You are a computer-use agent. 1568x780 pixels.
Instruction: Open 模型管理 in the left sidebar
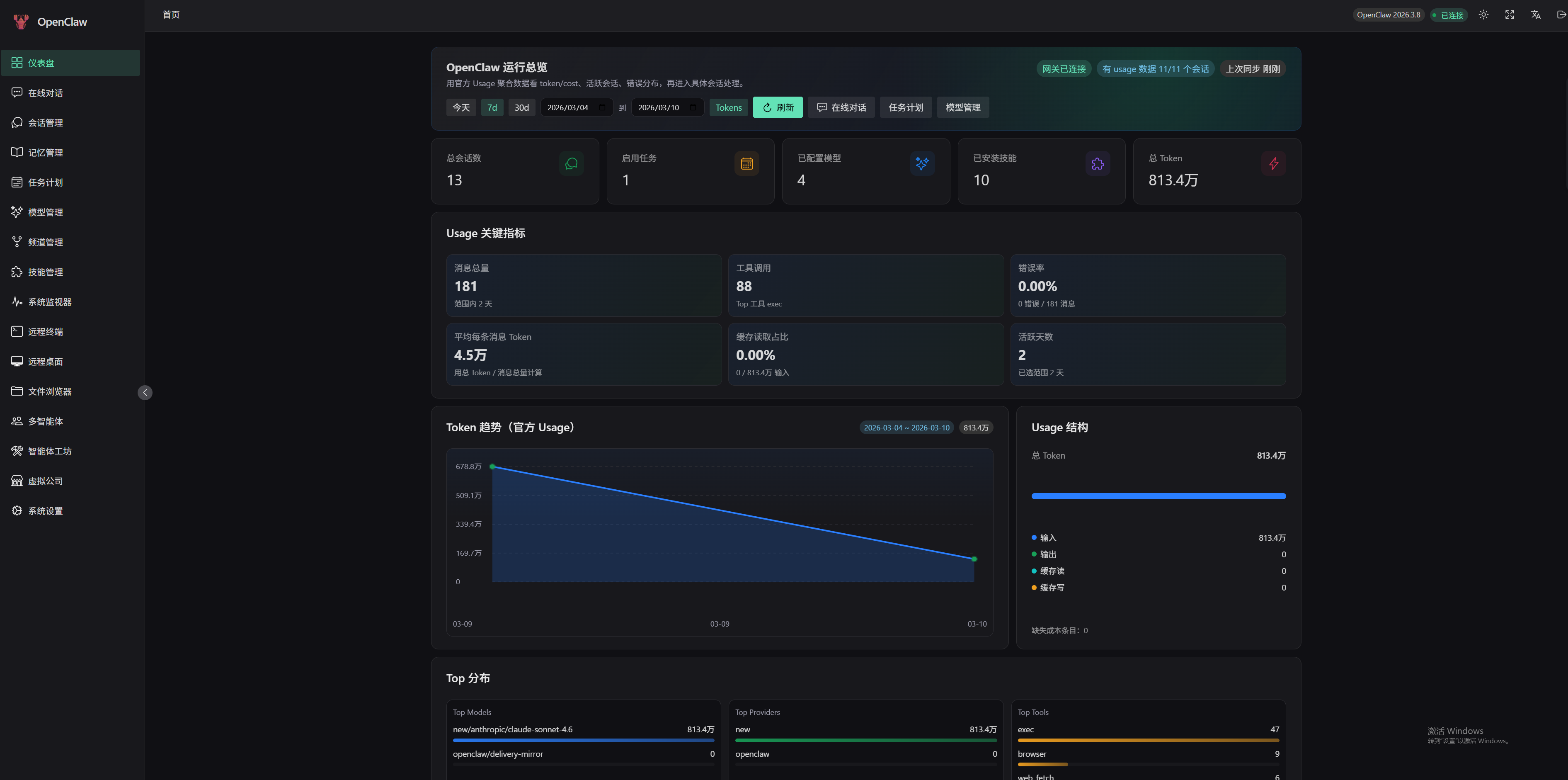coord(70,212)
